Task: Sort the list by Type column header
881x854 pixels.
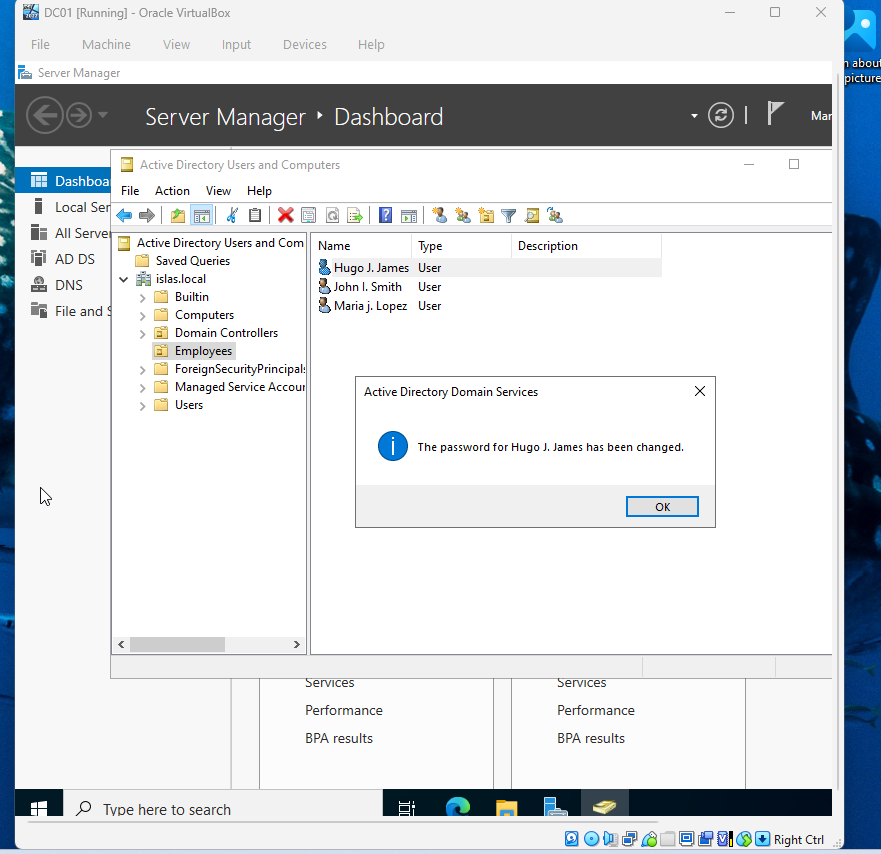Action: [461, 246]
